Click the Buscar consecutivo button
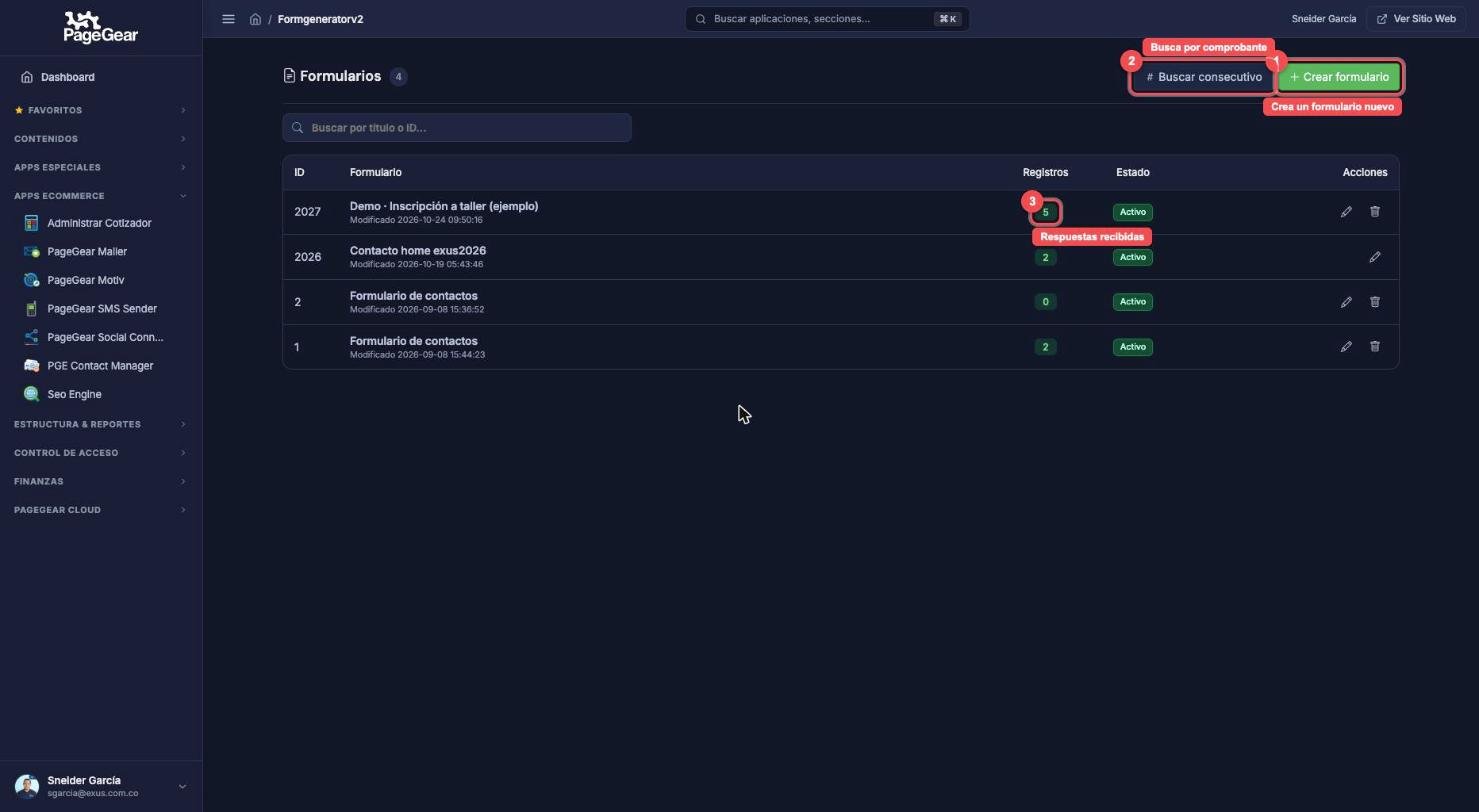 tap(1204, 77)
